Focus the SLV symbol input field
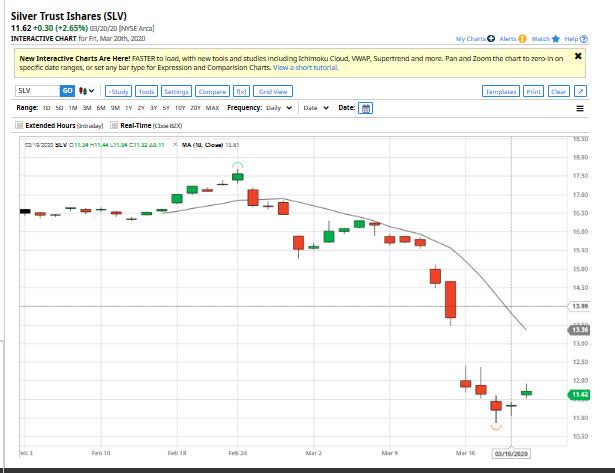 [x=38, y=91]
